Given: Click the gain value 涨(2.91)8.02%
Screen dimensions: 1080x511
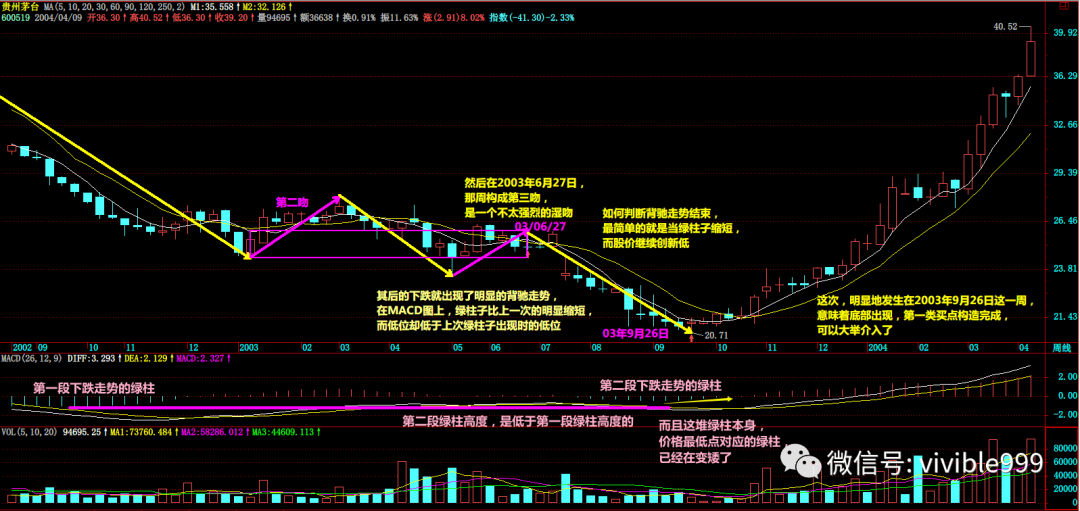Looking at the screenshot, I should (456, 17).
